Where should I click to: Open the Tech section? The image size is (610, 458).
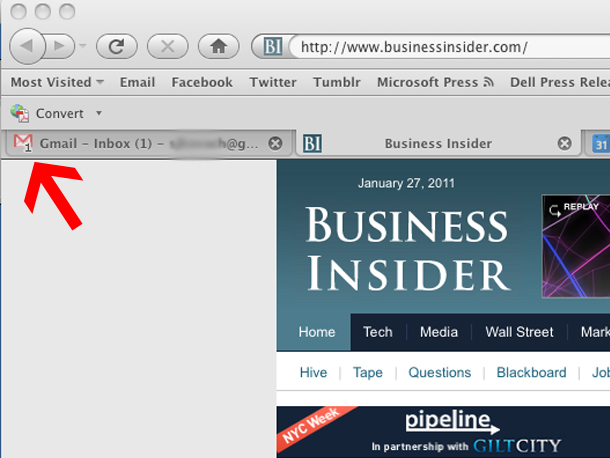(x=378, y=332)
